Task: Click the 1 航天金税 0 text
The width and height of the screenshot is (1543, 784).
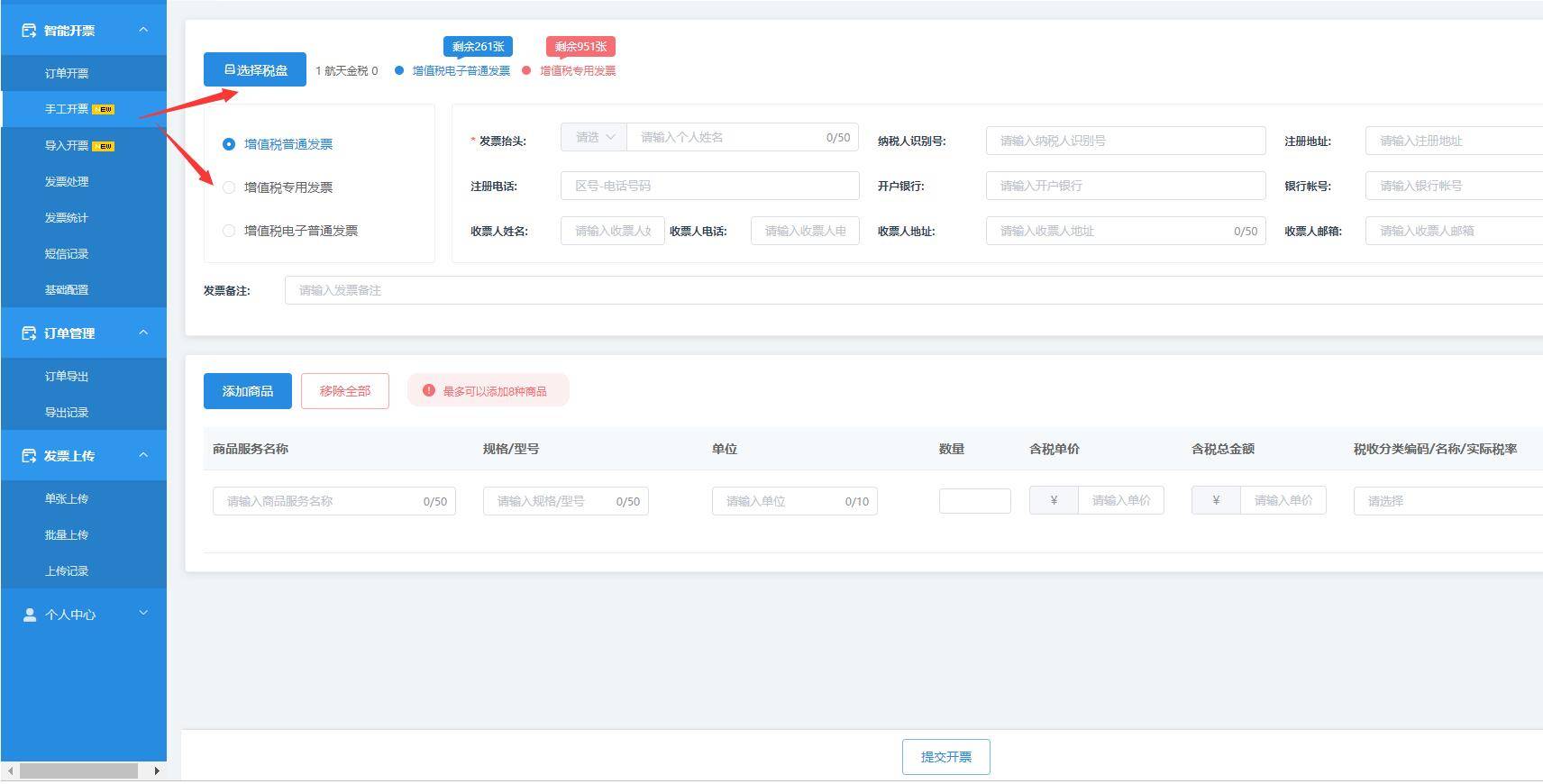Action: pos(347,70)
